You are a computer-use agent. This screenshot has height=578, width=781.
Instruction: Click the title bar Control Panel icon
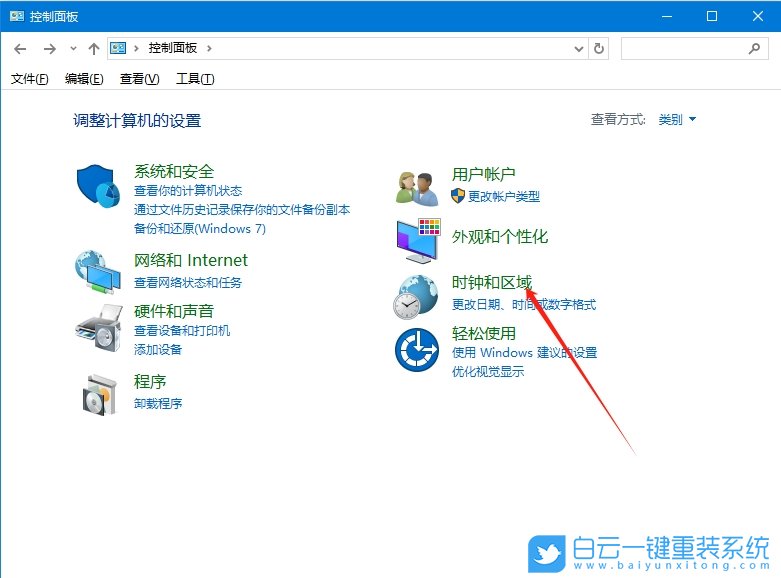click(x=16, y=16)
